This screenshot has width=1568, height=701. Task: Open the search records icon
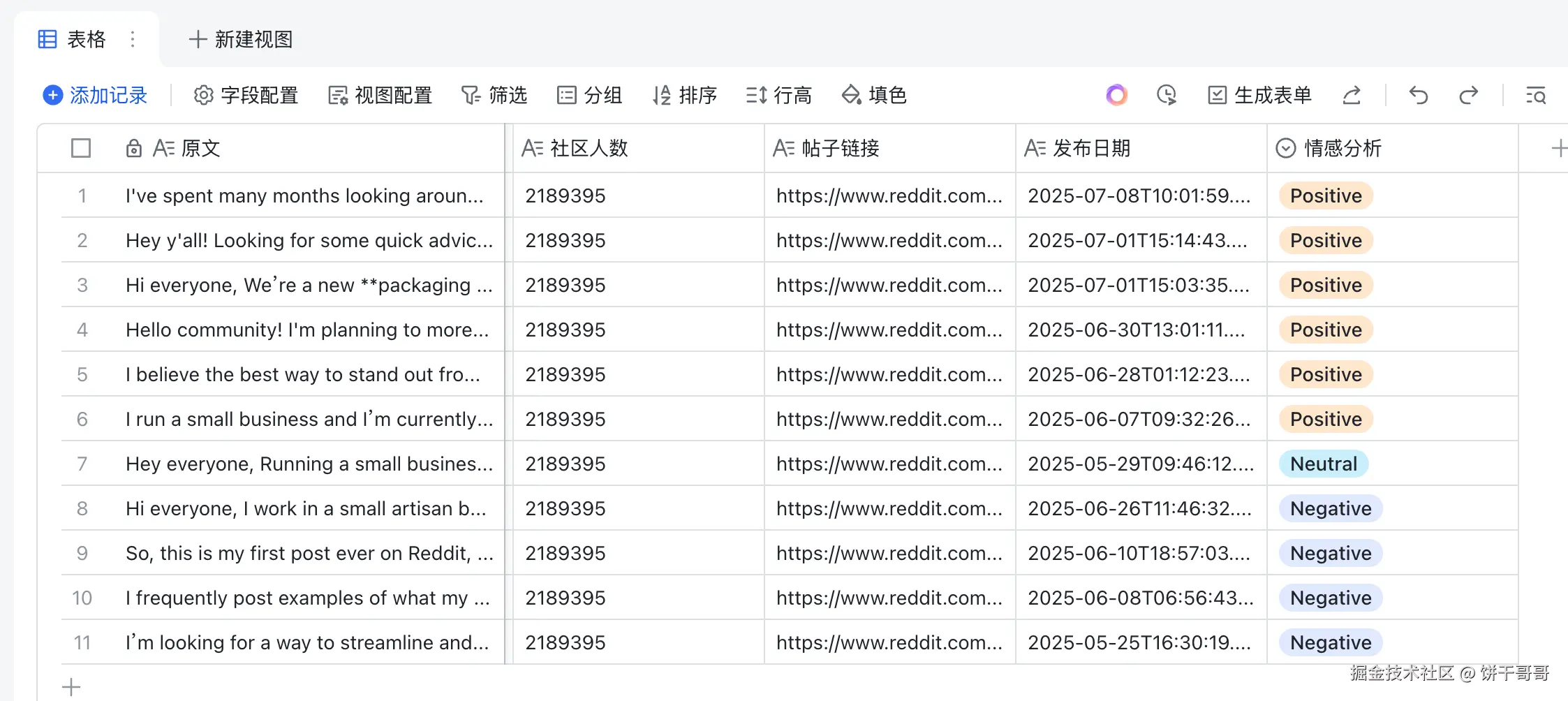(x=1536, y=95)
